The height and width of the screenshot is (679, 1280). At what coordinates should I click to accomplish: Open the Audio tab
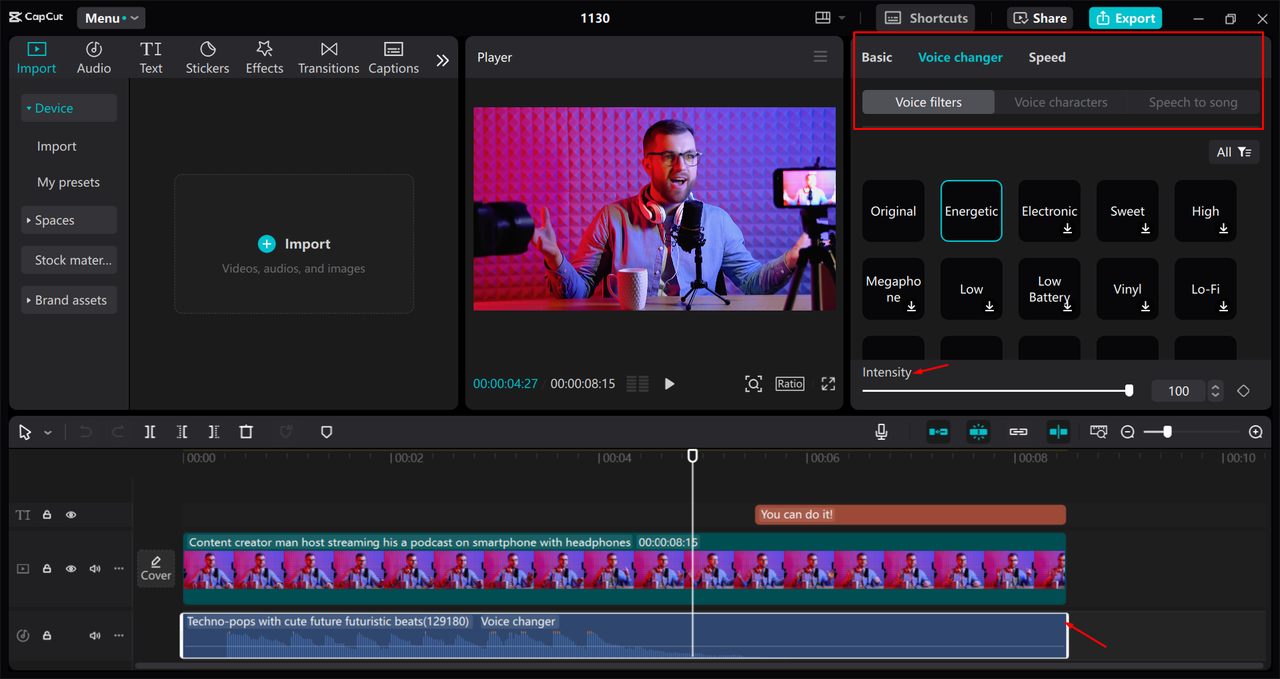pos(94,58)
